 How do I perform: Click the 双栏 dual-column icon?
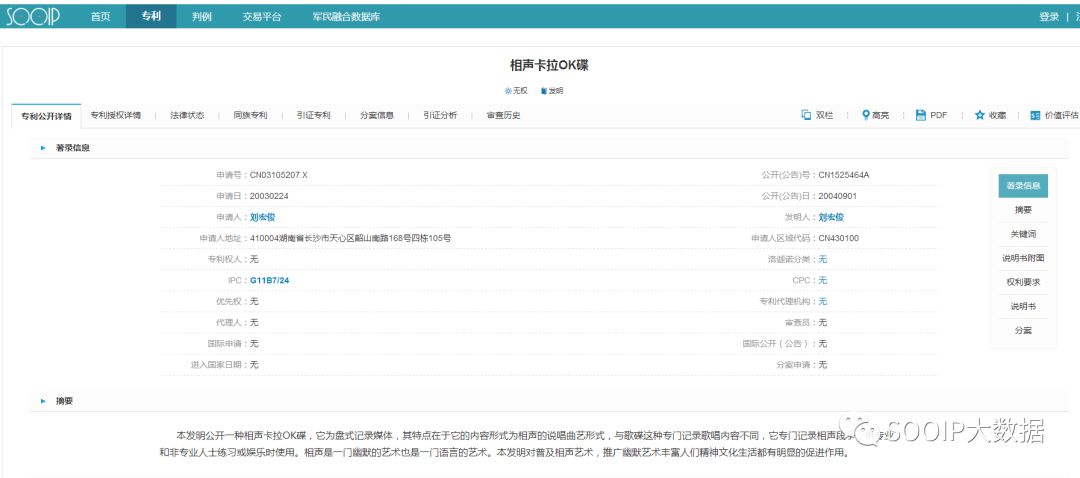coord(806,115)
